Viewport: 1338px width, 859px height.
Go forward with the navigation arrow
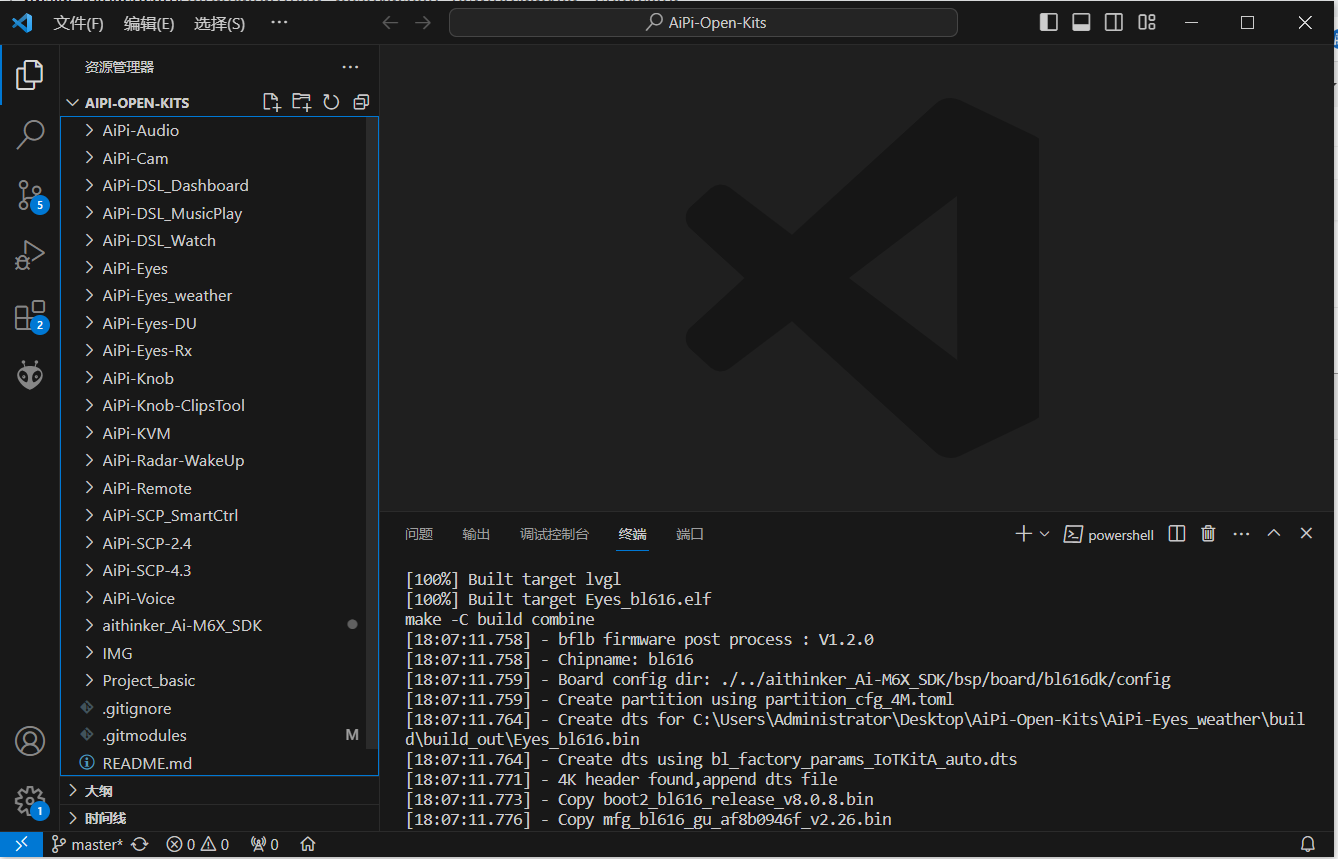coord(423,22)
